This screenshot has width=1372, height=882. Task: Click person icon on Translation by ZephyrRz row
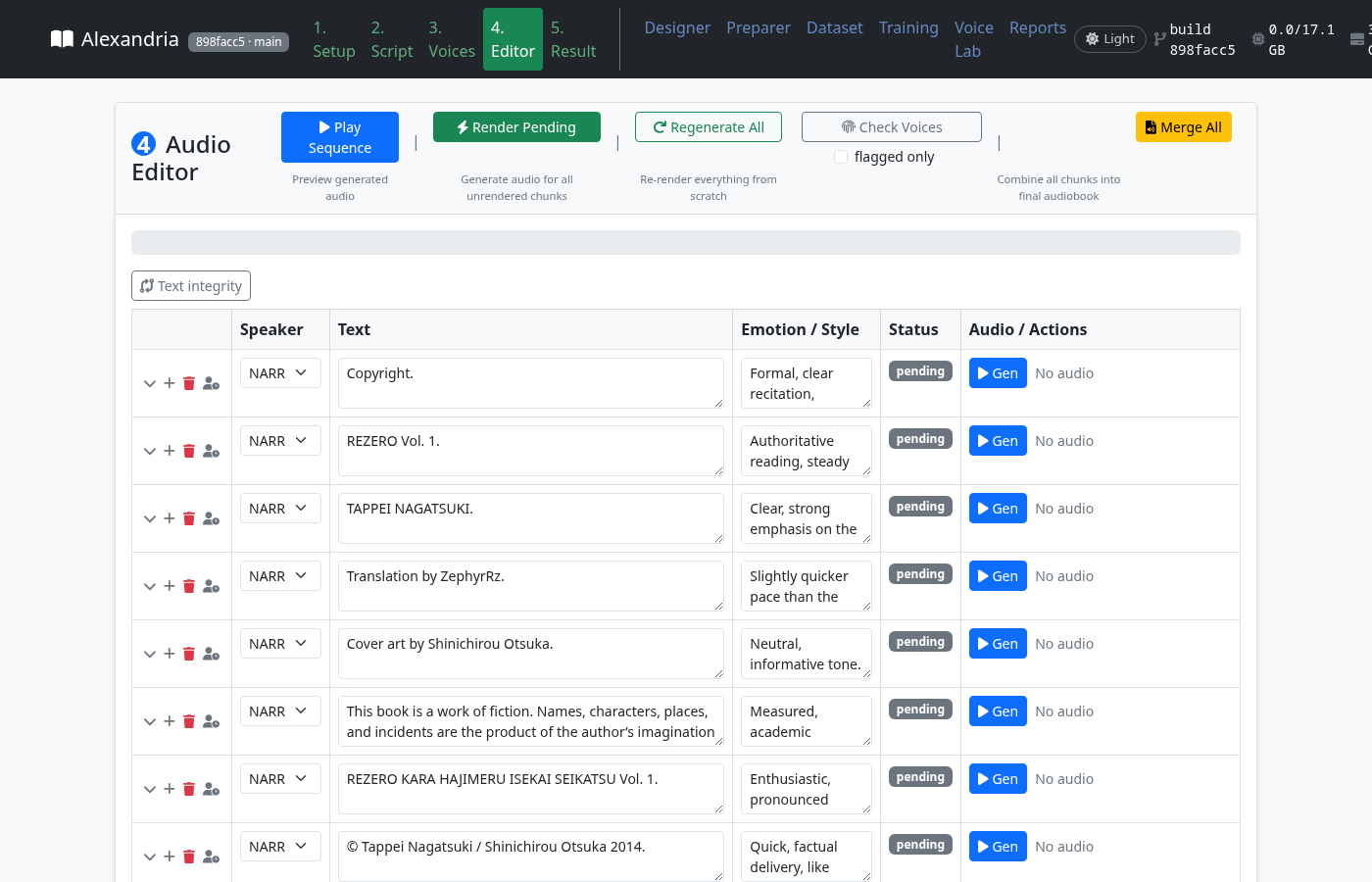pos(211,586)
